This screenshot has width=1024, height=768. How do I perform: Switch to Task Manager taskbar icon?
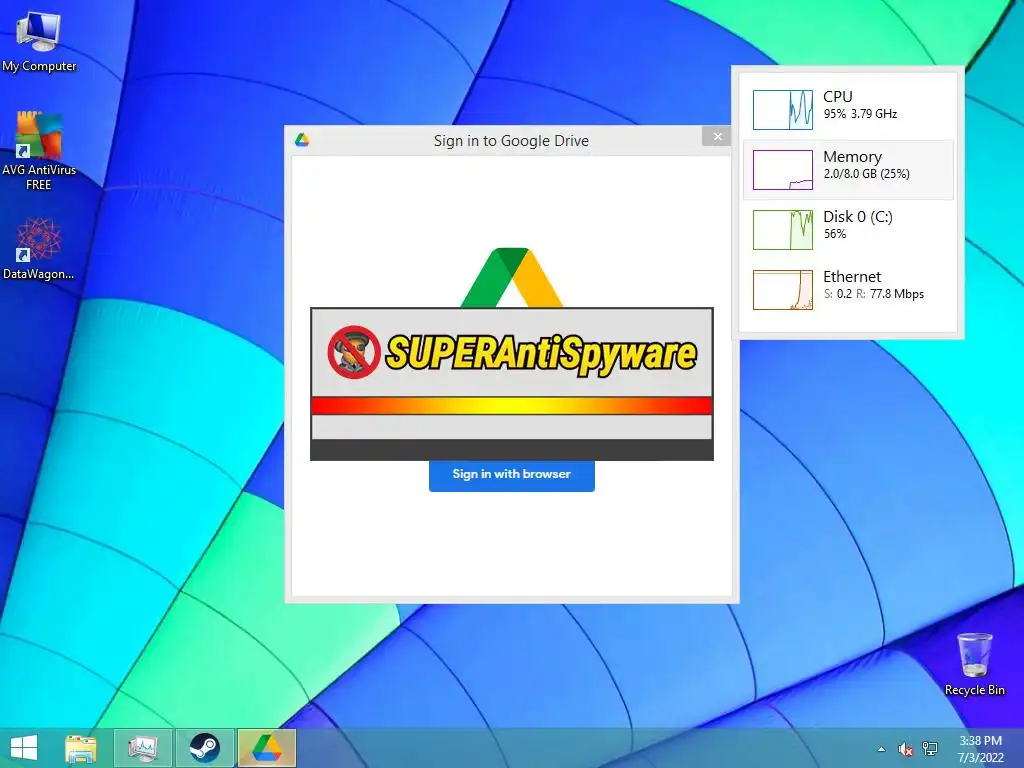(x=143, y=748)
